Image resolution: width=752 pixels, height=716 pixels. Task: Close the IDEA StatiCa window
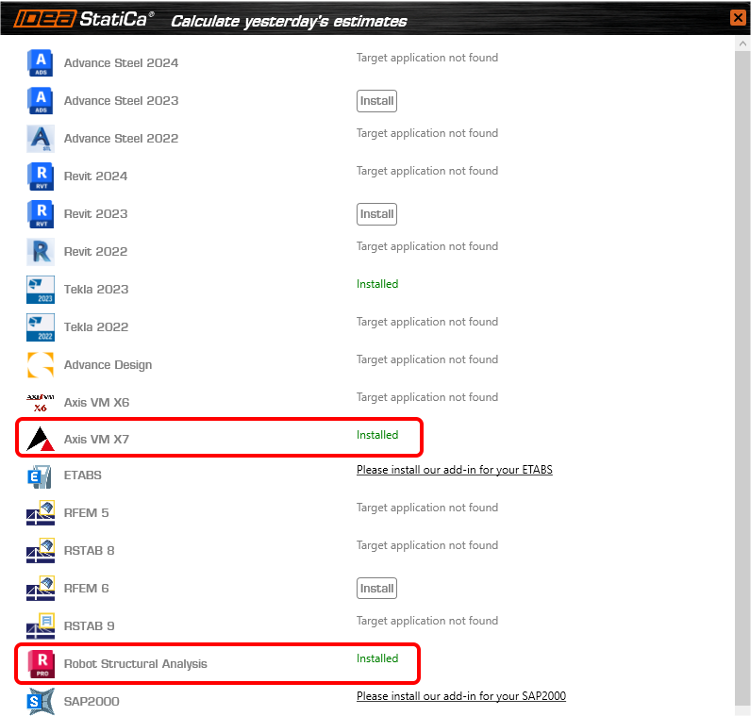click(738, 18)
